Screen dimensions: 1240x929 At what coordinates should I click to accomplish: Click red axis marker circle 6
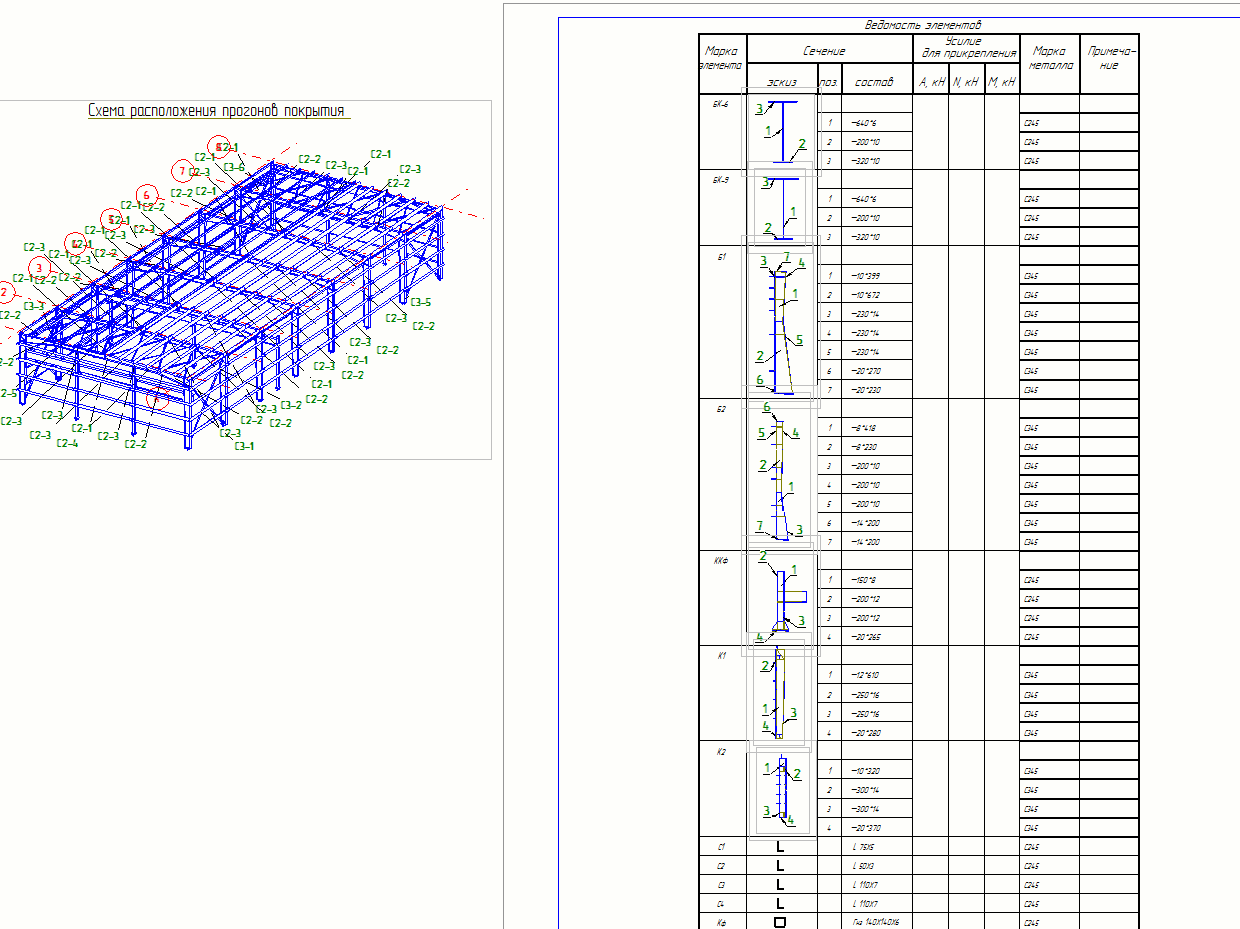pos(147,195)
